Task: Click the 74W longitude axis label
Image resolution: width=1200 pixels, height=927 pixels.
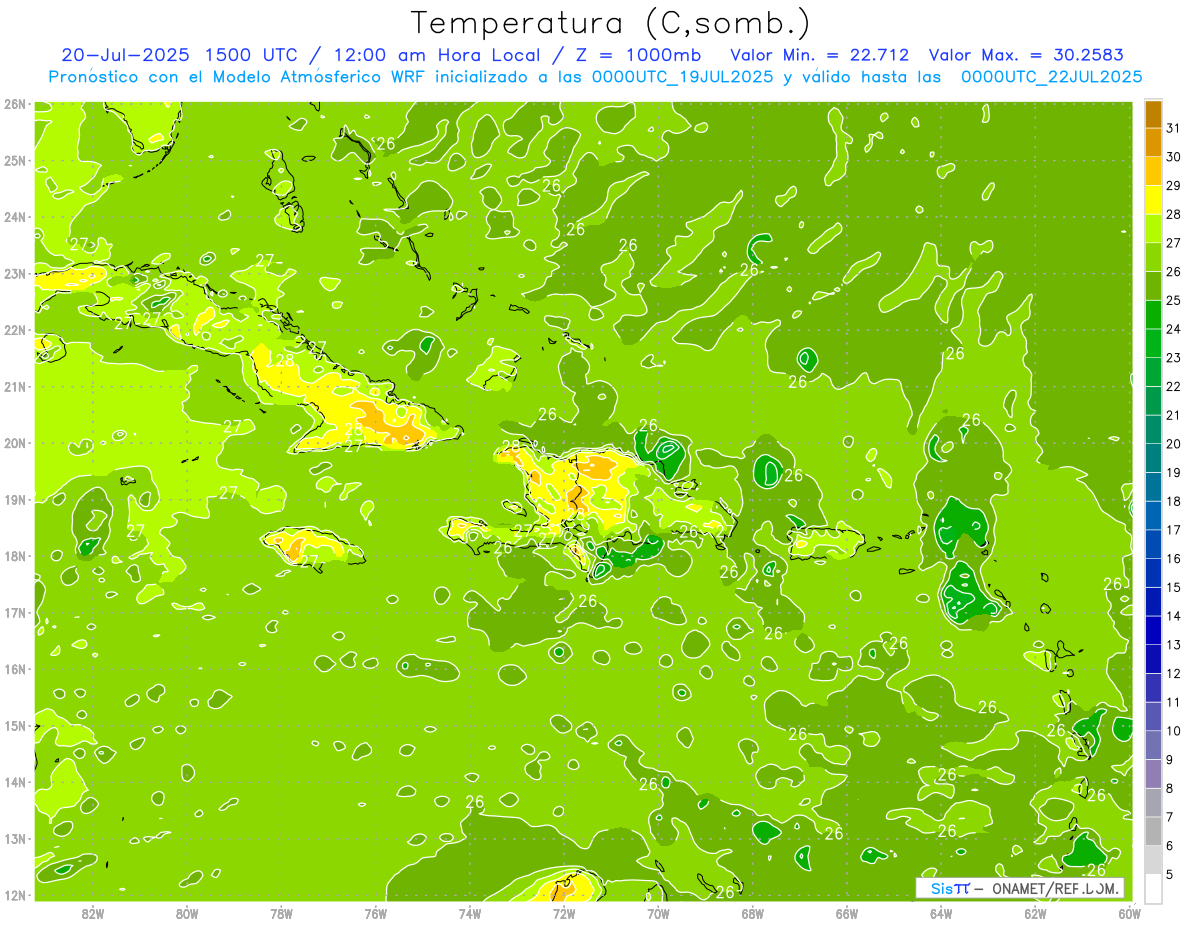Action: pyautogui.click(x=470, y=913)
